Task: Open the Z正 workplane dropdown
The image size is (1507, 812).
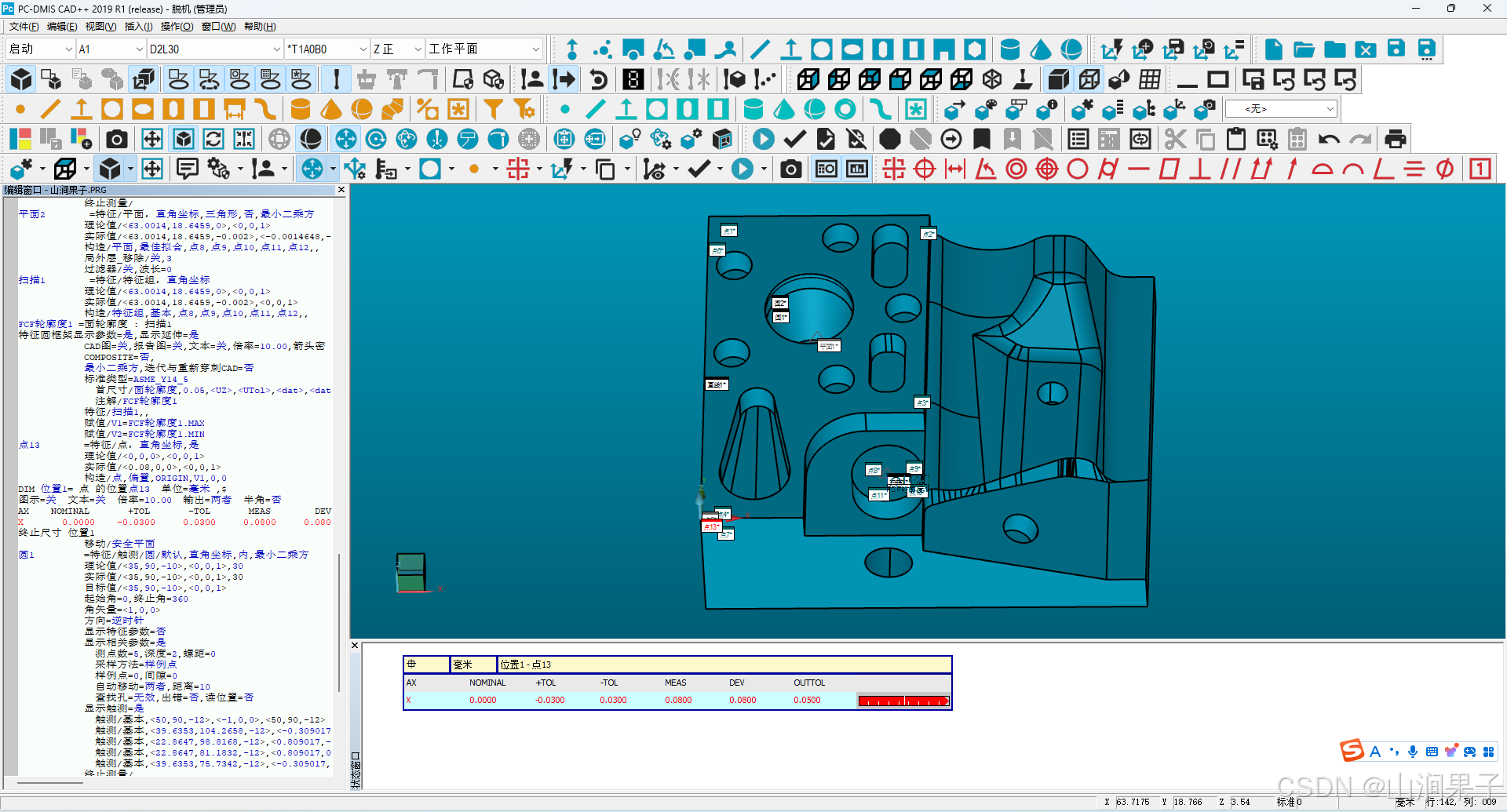Action: click(x=418, y=49)
